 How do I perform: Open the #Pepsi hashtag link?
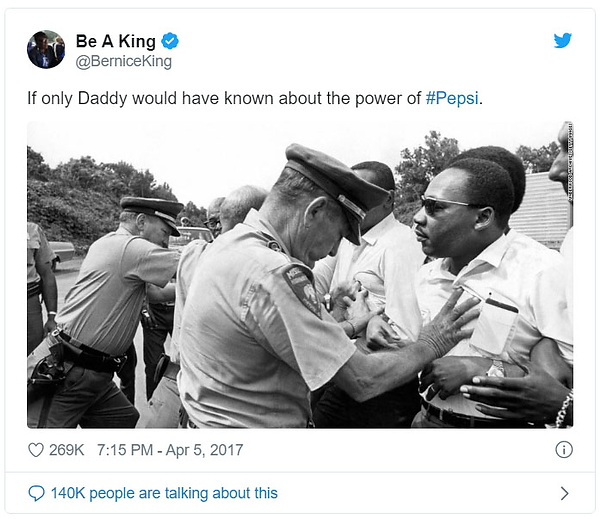pyautogui.click(x=452, y=99)
